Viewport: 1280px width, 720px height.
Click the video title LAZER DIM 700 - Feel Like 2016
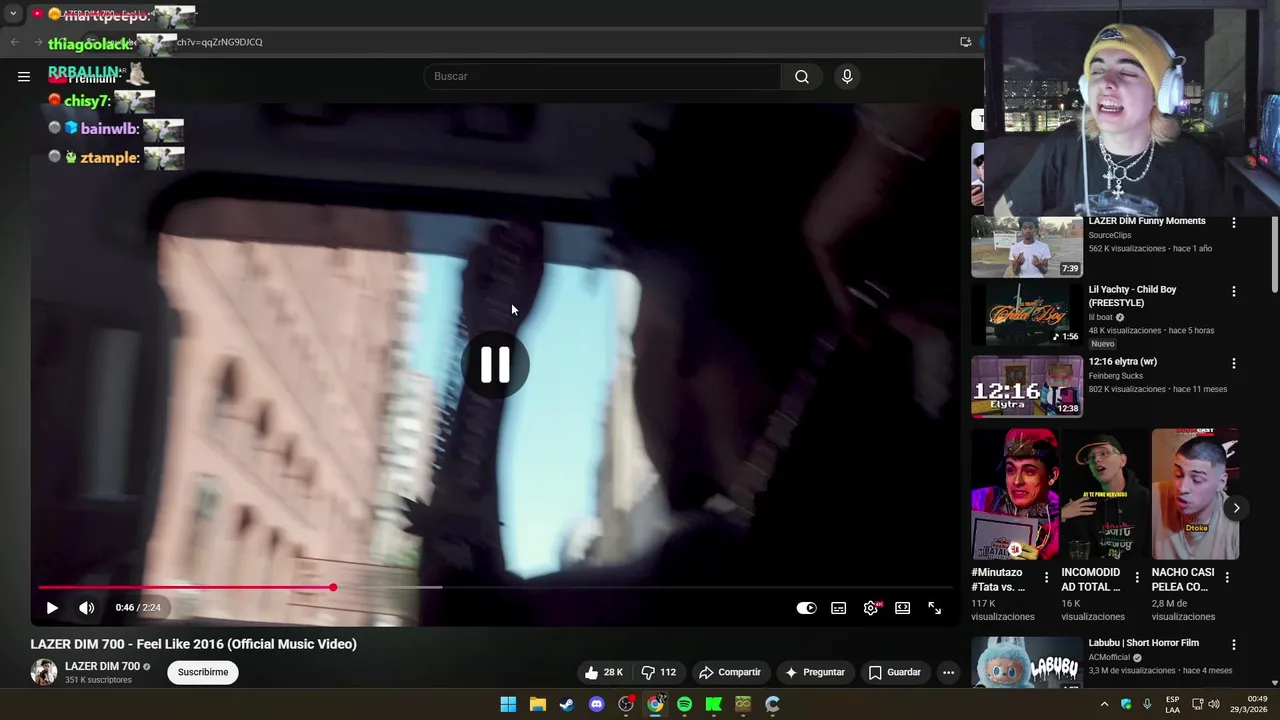(193, 644)
